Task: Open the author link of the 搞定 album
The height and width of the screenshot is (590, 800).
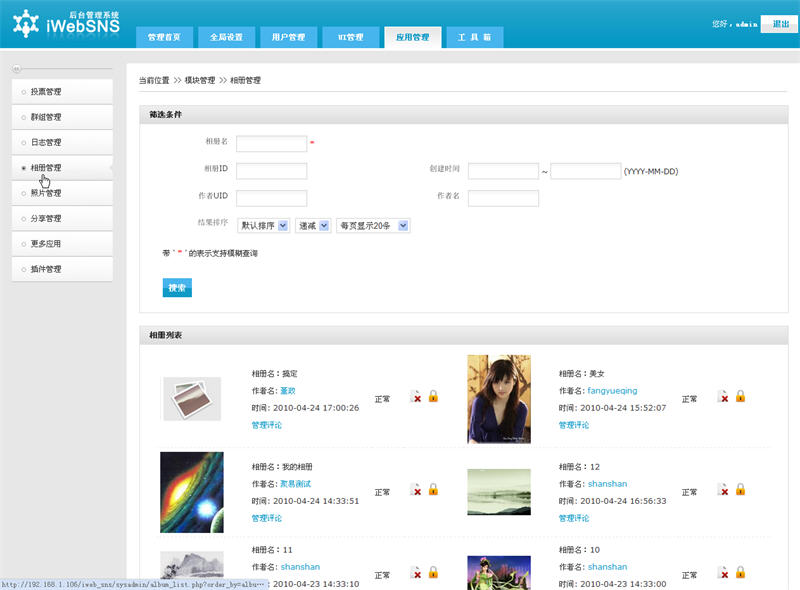Action: 288,390
